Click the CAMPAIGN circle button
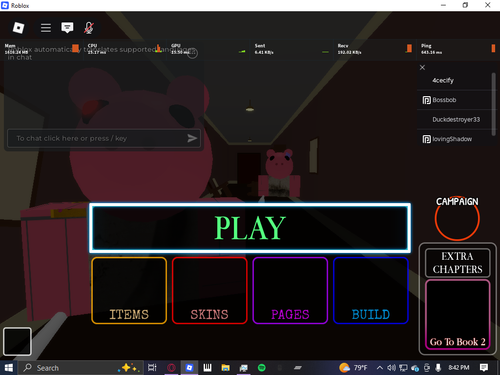The width and height of the screenshot is (500, 375). [457, 218]
